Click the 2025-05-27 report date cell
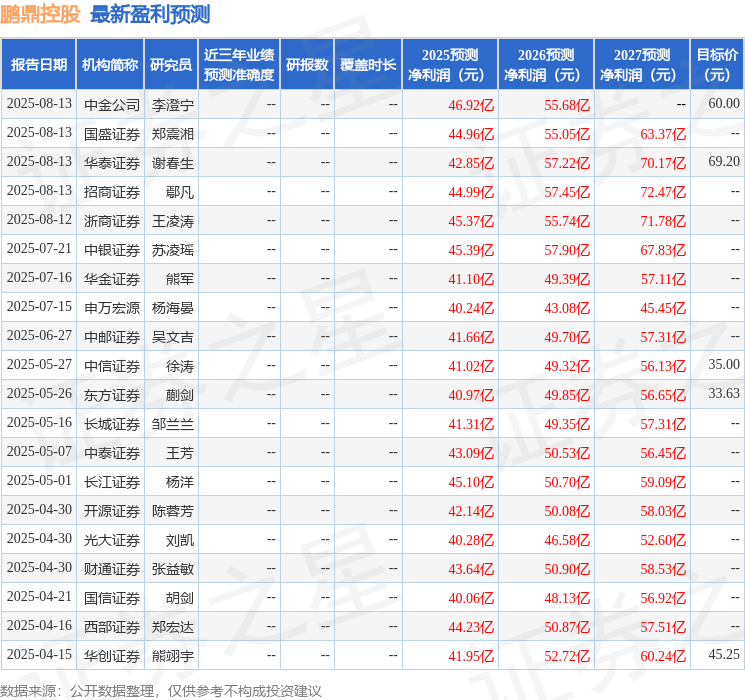The width and height of the screenshot is (745, 700). 39,364
